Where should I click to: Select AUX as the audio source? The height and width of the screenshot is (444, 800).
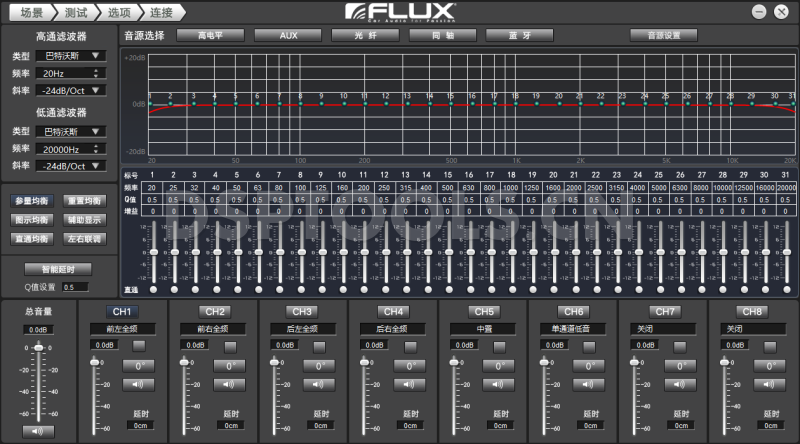[x=288, y=35]
